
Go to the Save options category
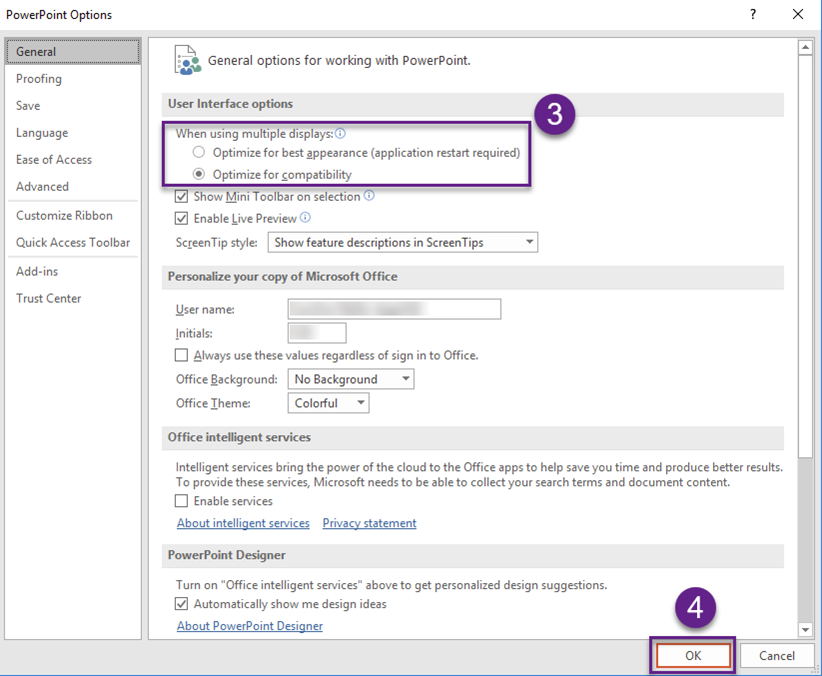pos(73,105)
